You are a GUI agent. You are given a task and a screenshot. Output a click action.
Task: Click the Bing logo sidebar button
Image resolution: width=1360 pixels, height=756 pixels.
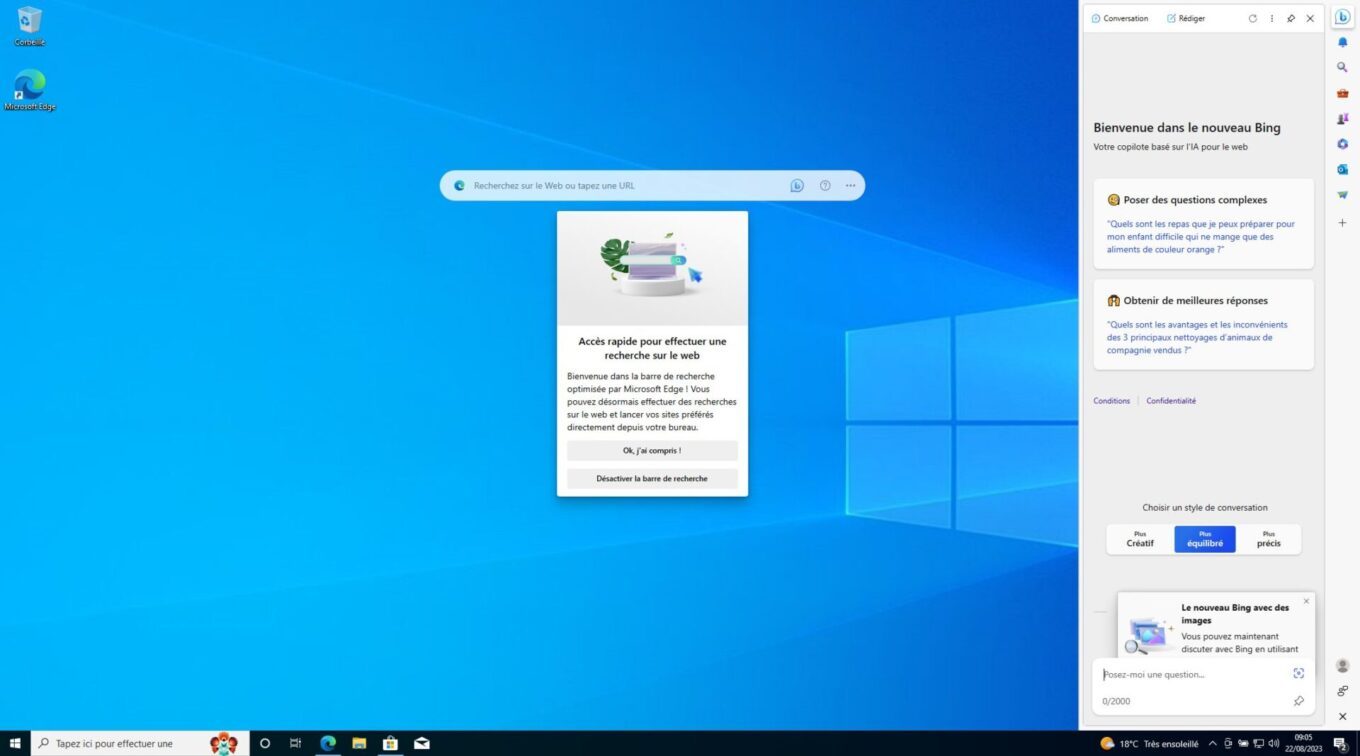(x=1342, y=17)
